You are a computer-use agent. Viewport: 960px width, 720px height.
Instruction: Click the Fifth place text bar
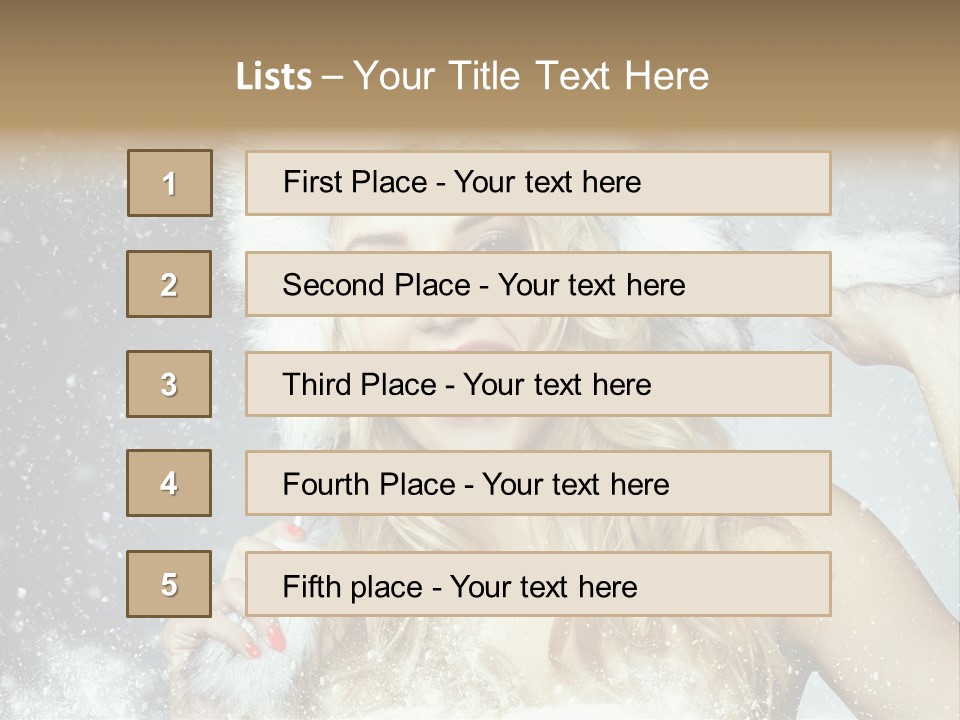pyautogui.click(x=538, y=584)
